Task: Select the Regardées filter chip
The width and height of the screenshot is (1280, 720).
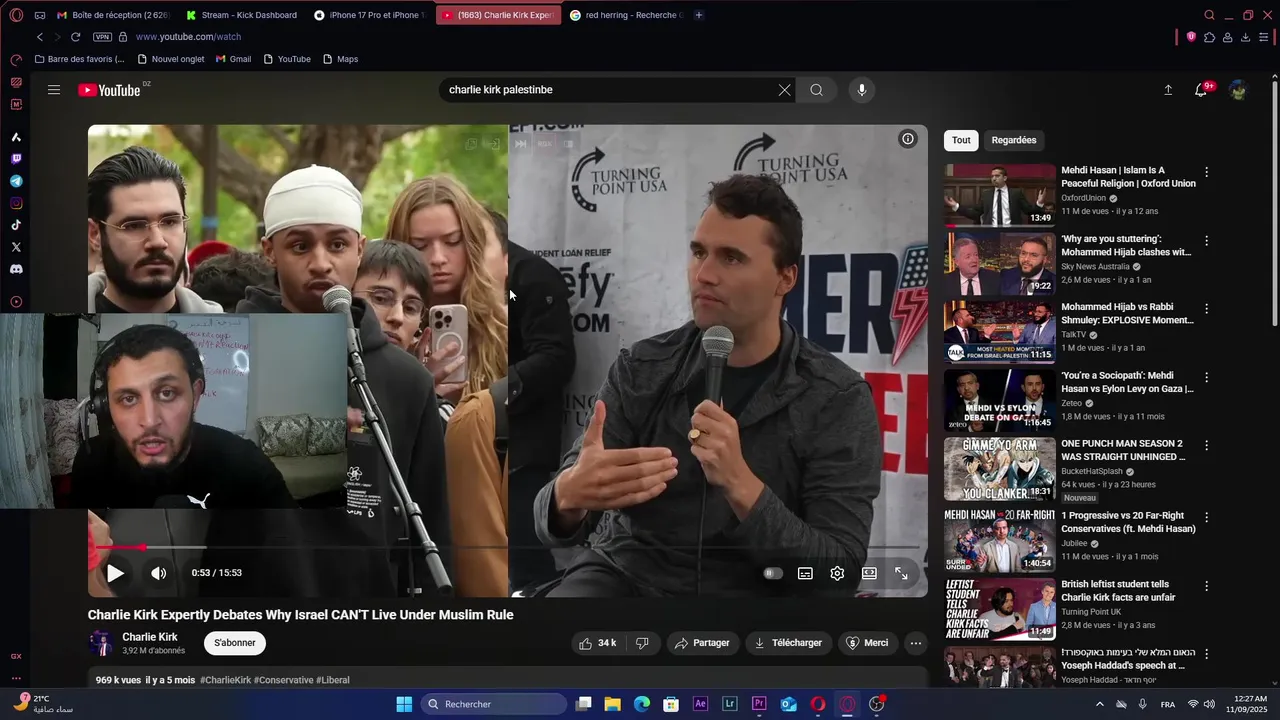Action: pos(1014,140)
